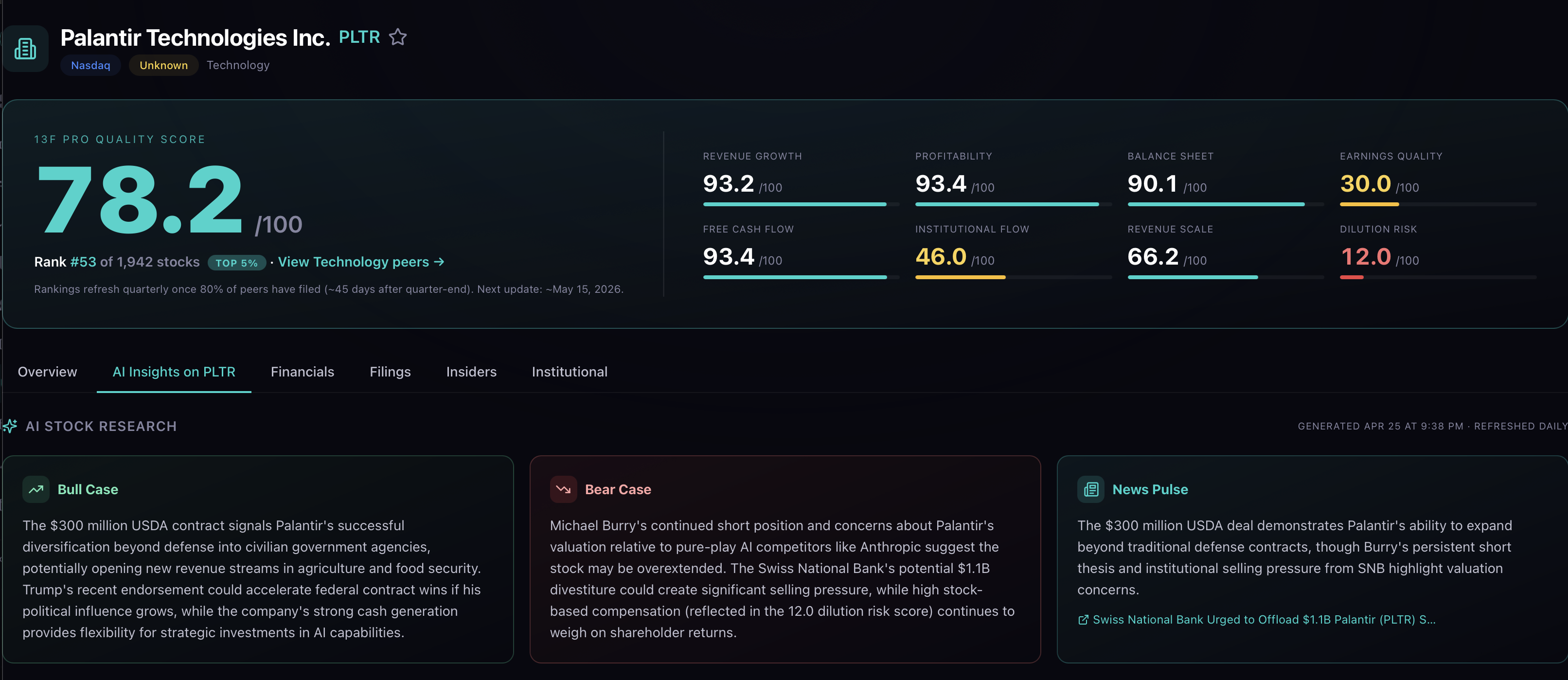Click the Unknown status badge
The width and height of the screenshot is (1568, 680).
click(164, 65)
